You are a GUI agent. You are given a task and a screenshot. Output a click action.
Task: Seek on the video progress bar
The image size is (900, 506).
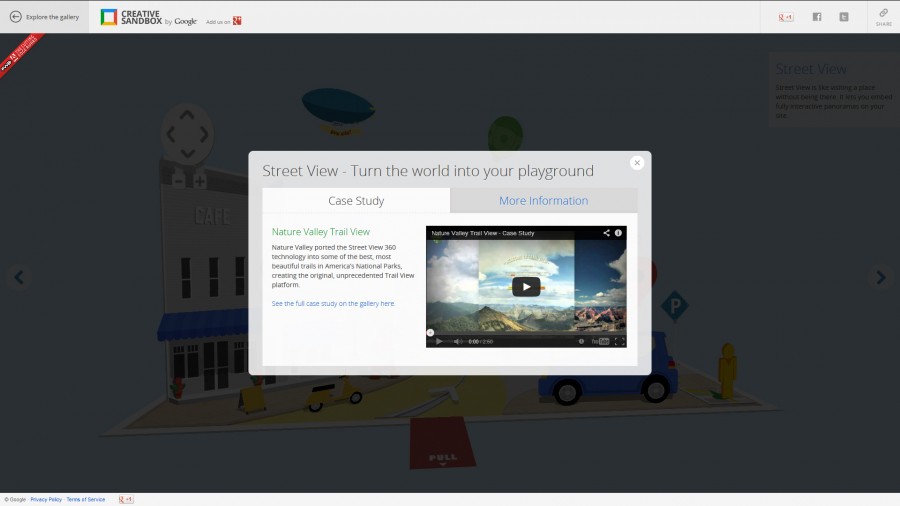point(526,333)
